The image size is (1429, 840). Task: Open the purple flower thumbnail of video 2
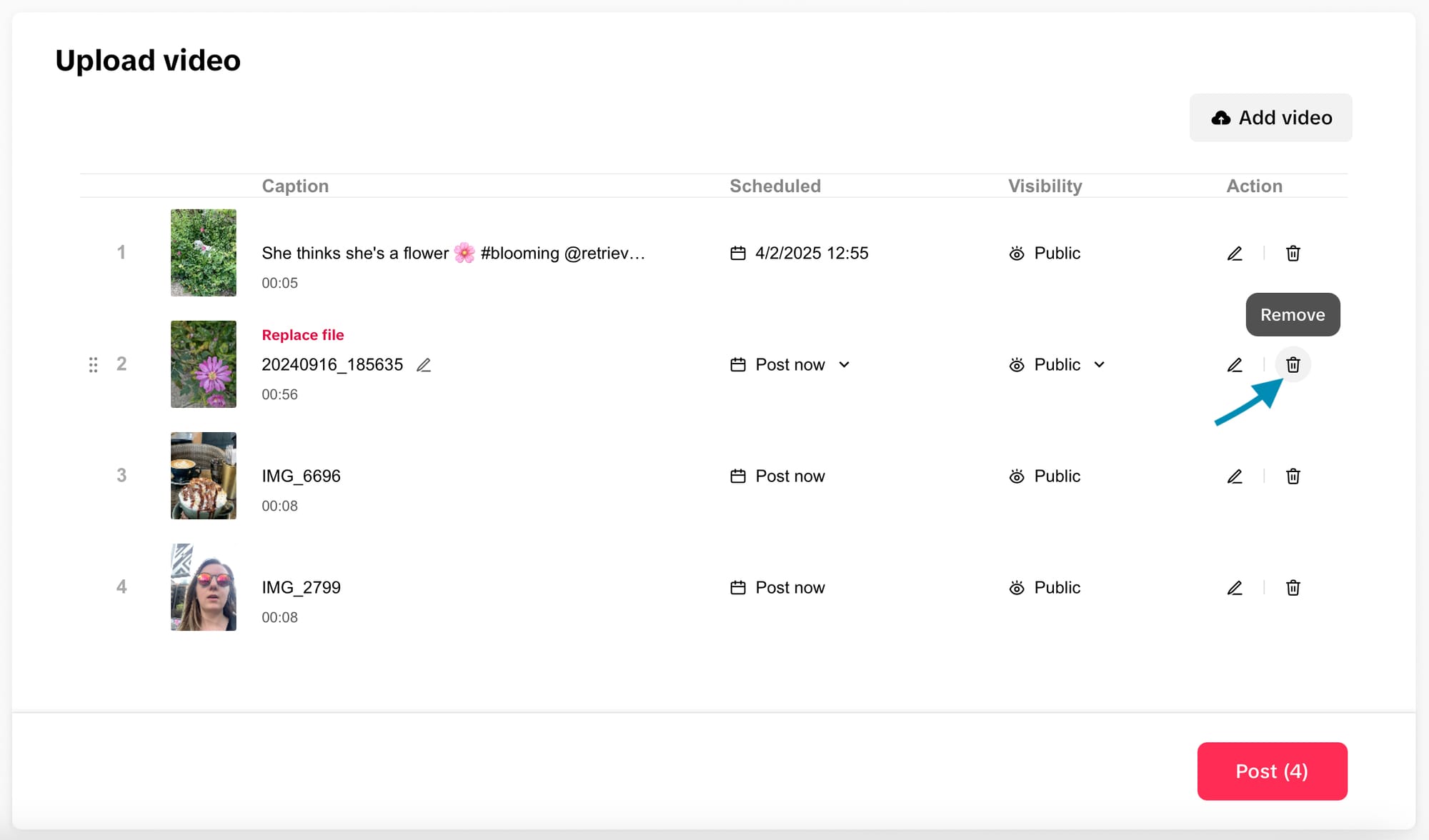click(204, 364)
